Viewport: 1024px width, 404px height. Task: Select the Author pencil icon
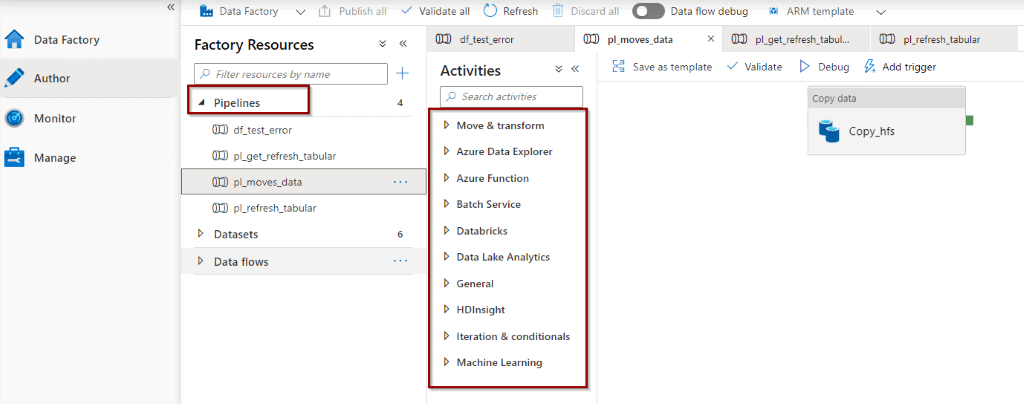pos(14,78)
